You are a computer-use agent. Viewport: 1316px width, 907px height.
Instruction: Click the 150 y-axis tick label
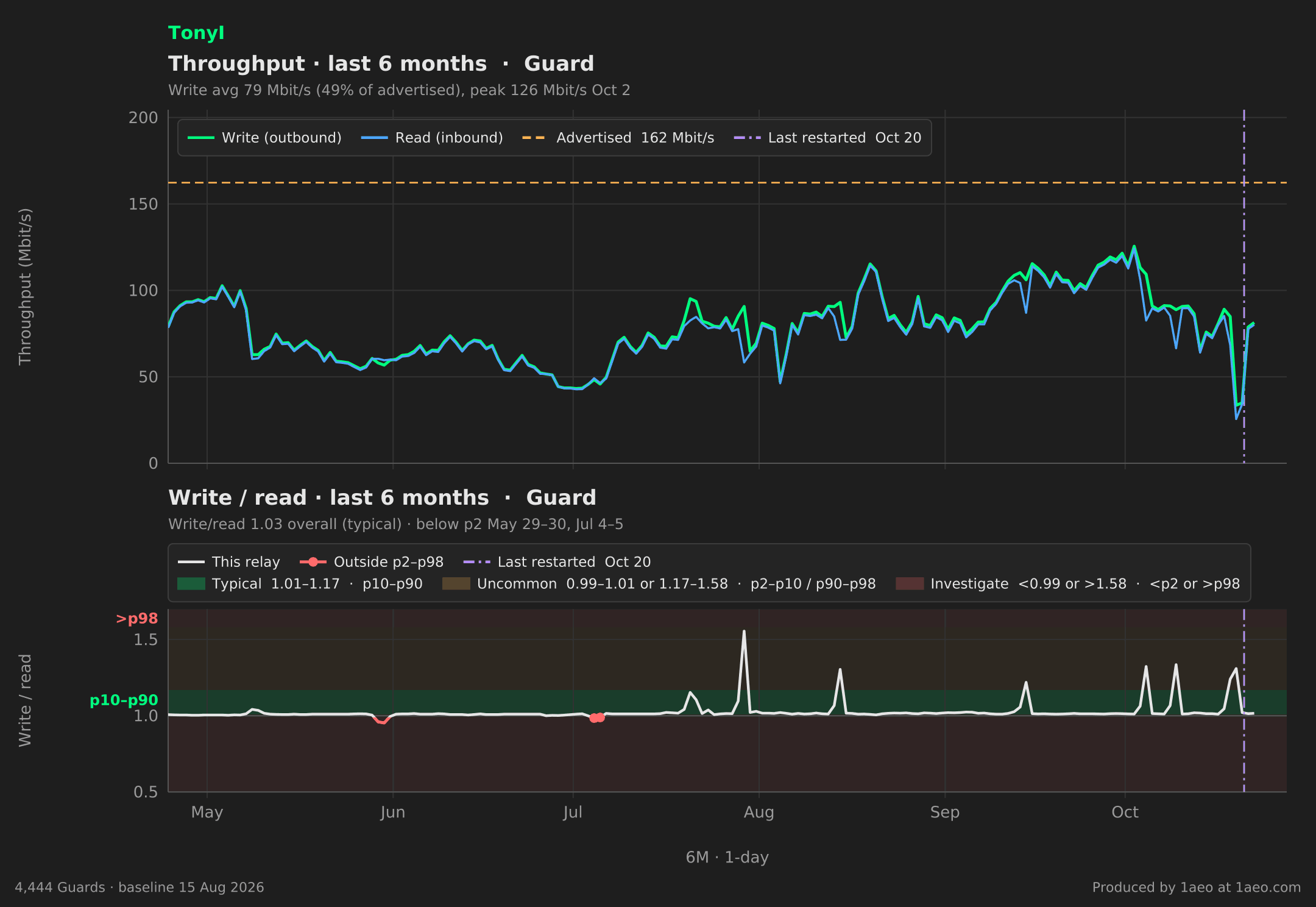[143, 204]
